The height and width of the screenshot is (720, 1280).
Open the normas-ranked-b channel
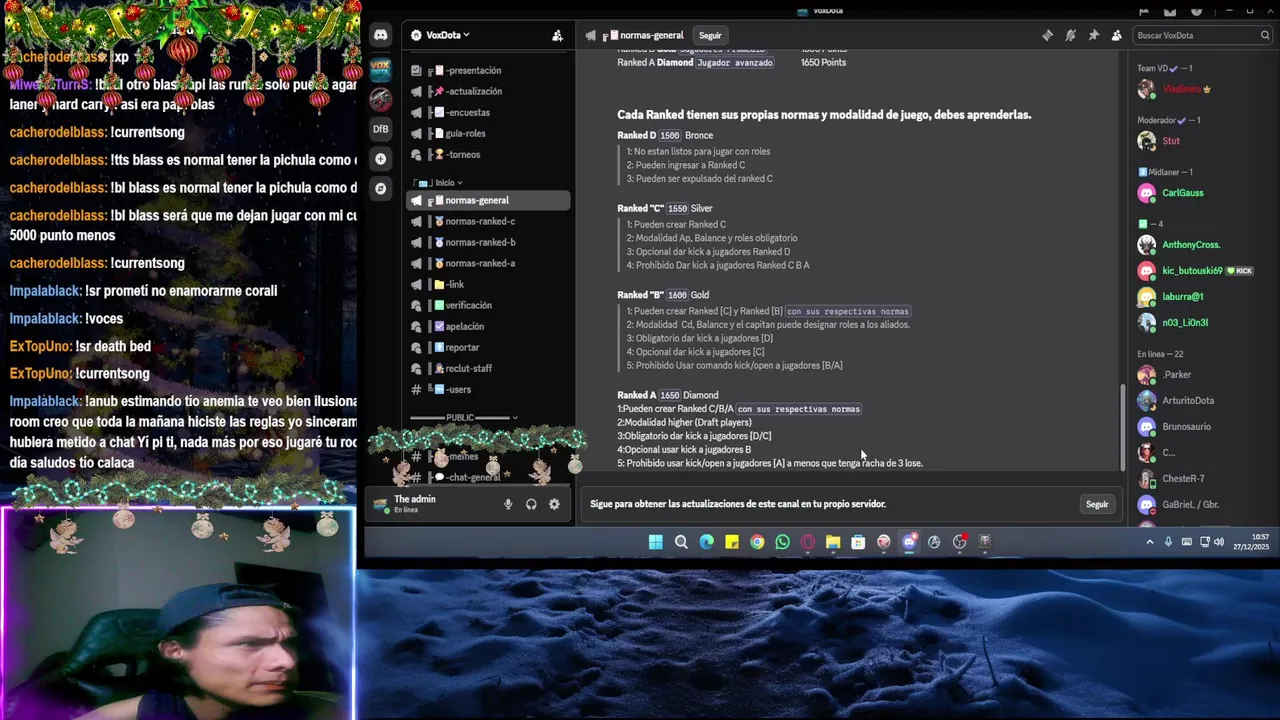pos(488,242)
